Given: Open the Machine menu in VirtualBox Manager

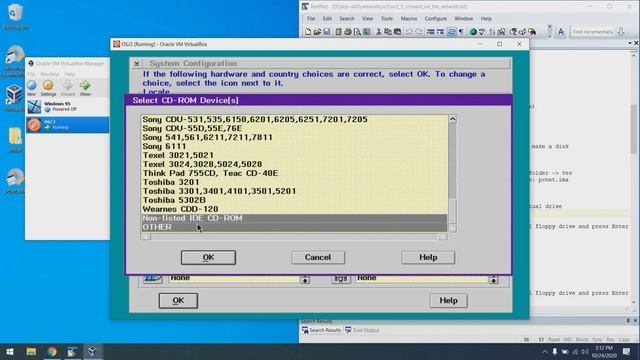Looking at the screenshot, I should coord(50,74).
